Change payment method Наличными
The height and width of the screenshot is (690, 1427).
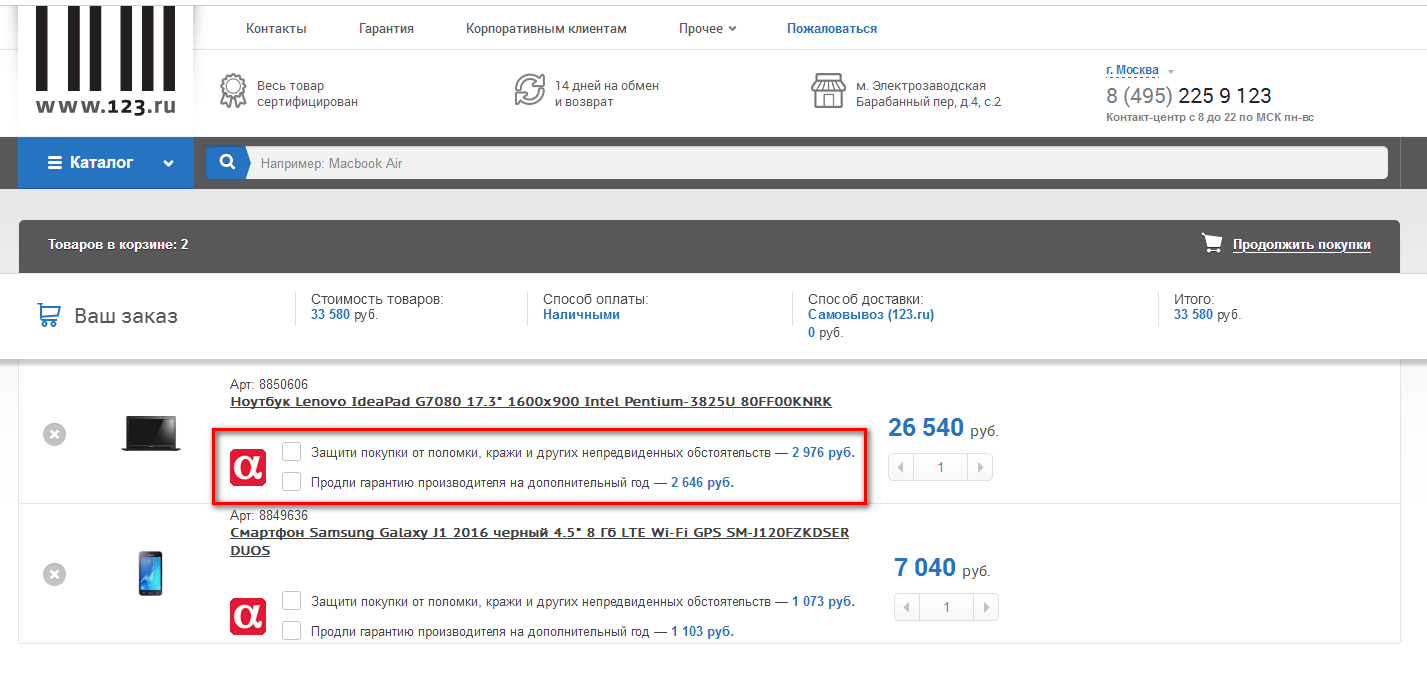pos(581,314)
